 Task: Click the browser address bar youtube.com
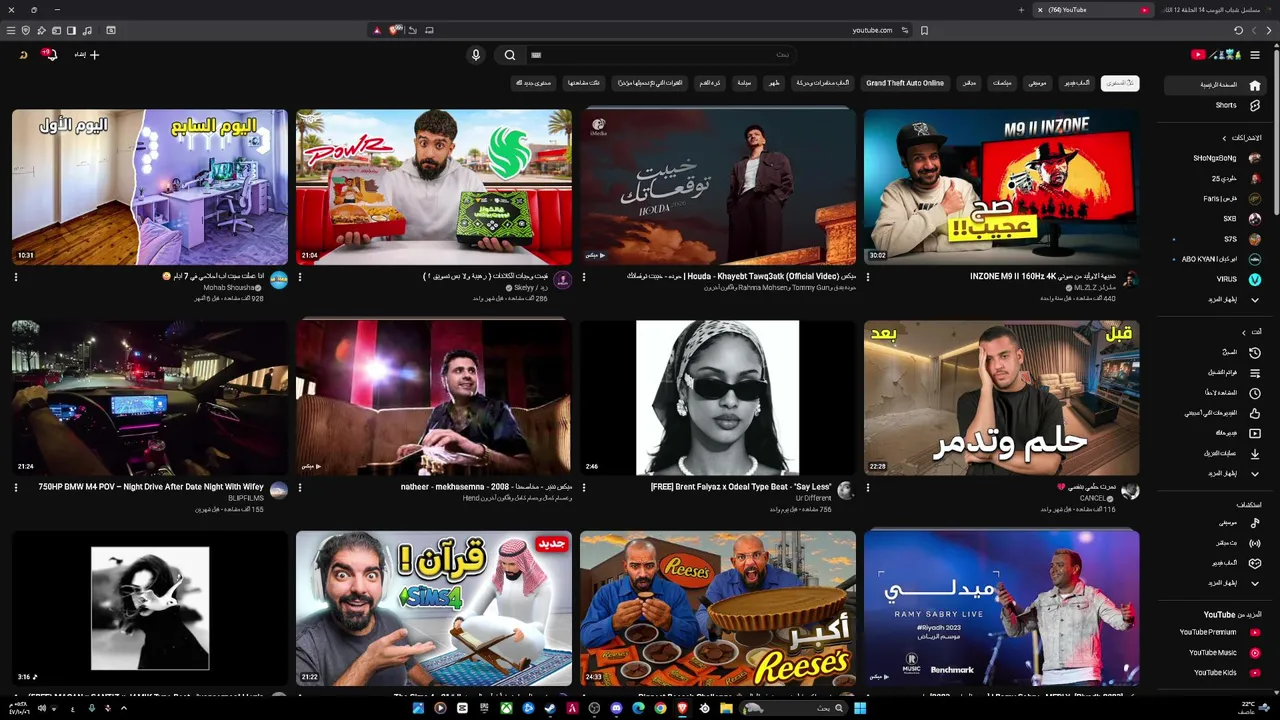point(872,30)
